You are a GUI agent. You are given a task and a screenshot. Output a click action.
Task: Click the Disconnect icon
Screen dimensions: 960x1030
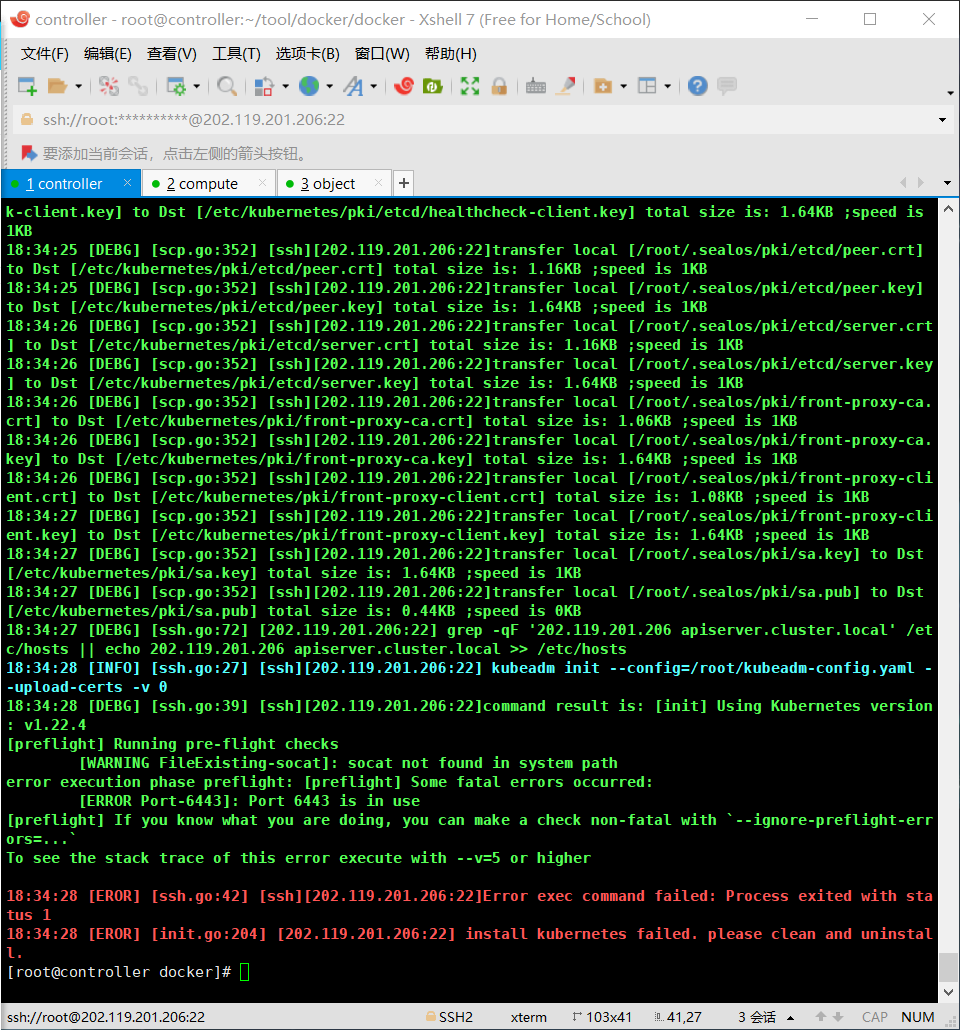[109, 86]
